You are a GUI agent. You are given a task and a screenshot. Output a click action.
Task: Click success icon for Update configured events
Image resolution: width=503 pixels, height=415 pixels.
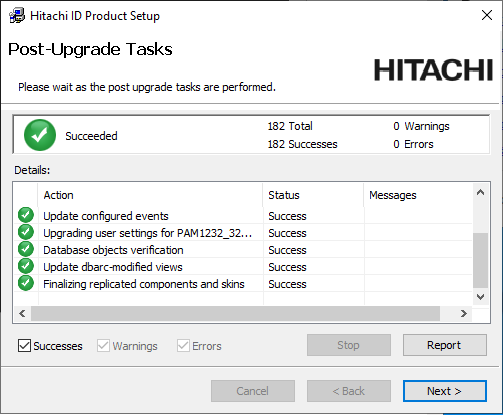(26, 215)
